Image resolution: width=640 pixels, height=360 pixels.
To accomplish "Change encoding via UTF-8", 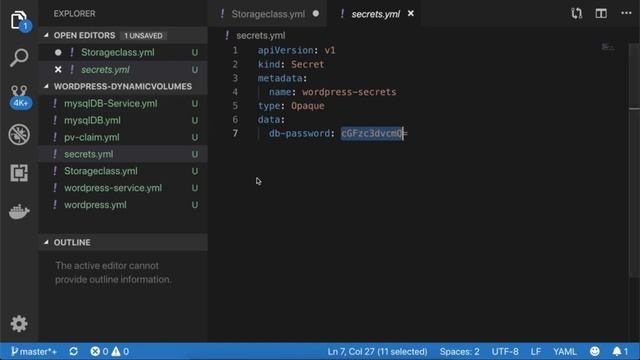I will pyautogui.click(x=505, y=351).
